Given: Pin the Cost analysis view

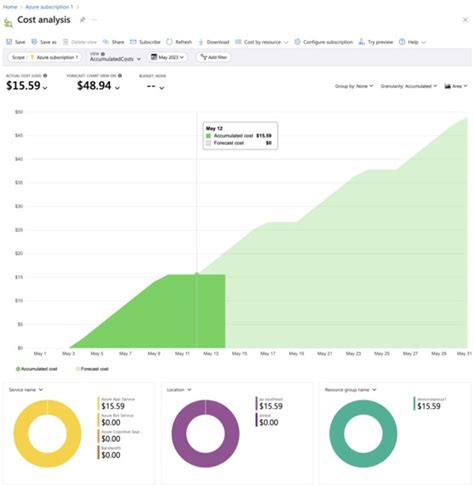Looking at the screenshot, I should coord(82,20).
